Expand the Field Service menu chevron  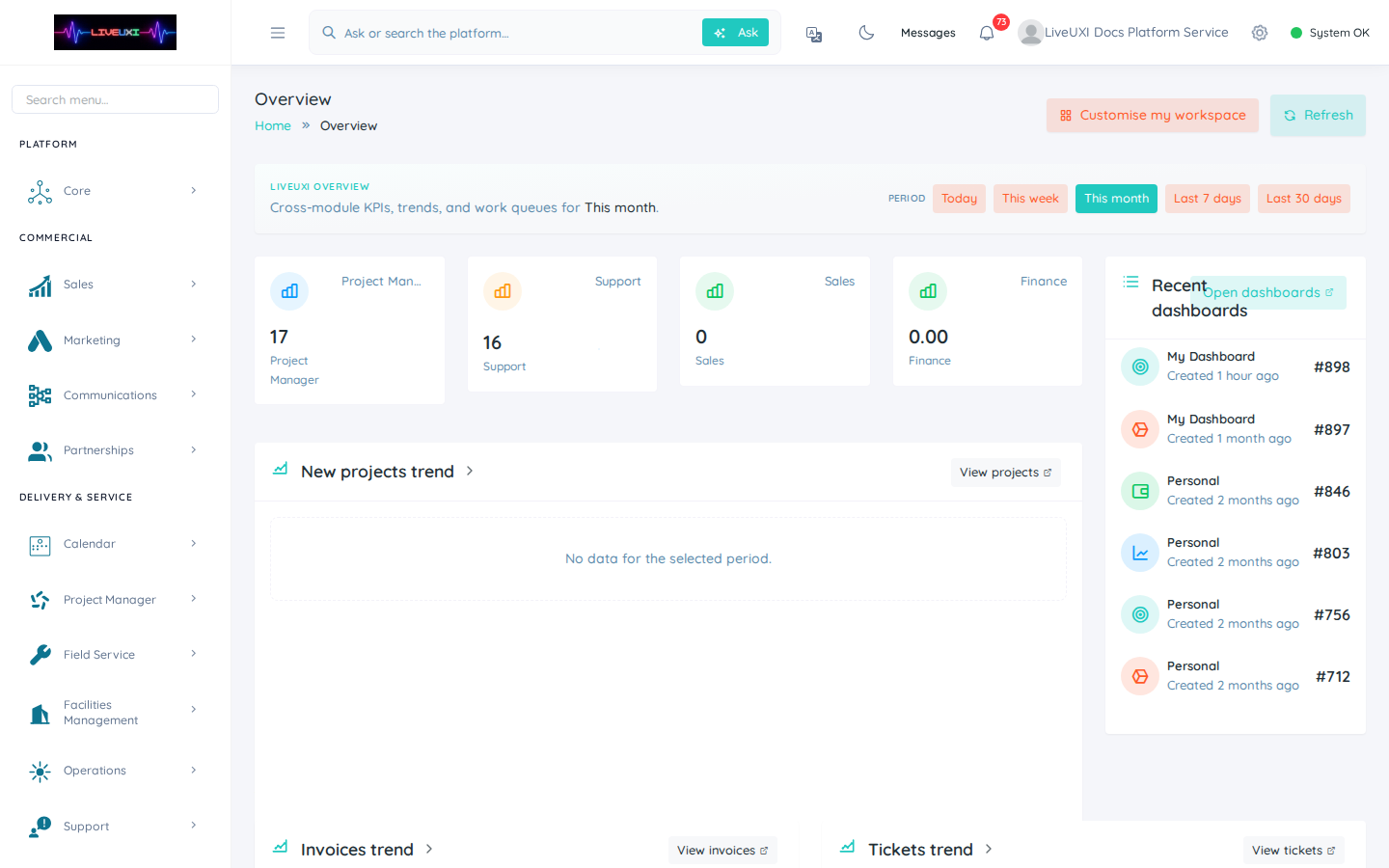click(x=194, y=654)
